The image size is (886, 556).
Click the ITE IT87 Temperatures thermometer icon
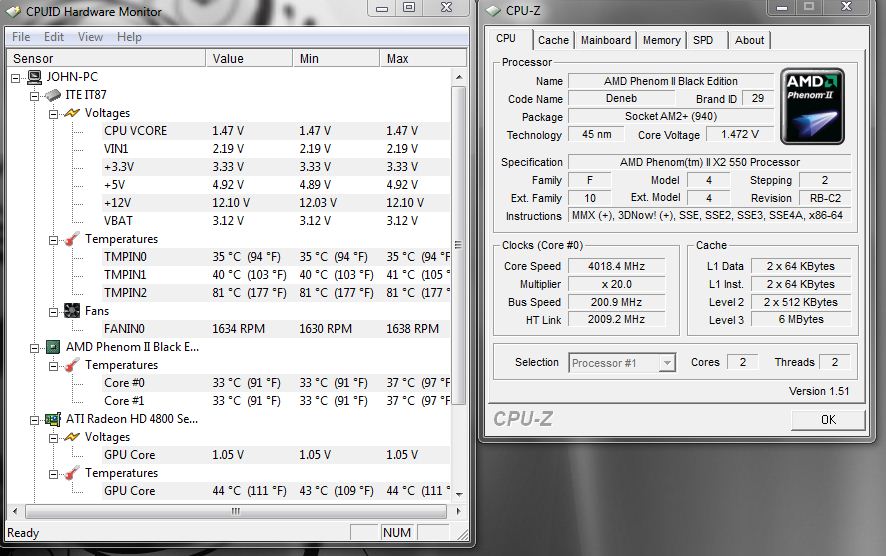coord(72,239)
